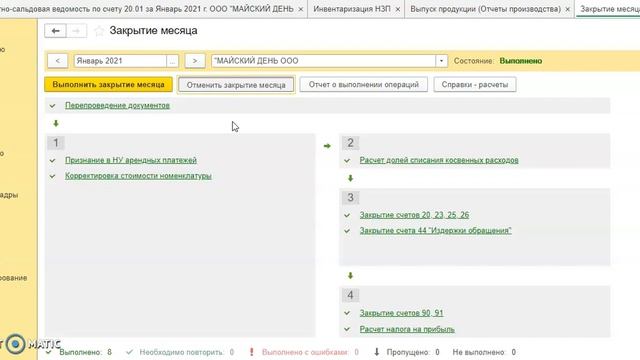Screen dimensions: 640x360
Task: Open Расчет долей списания косвенных расходов
Action: point(439,160)
